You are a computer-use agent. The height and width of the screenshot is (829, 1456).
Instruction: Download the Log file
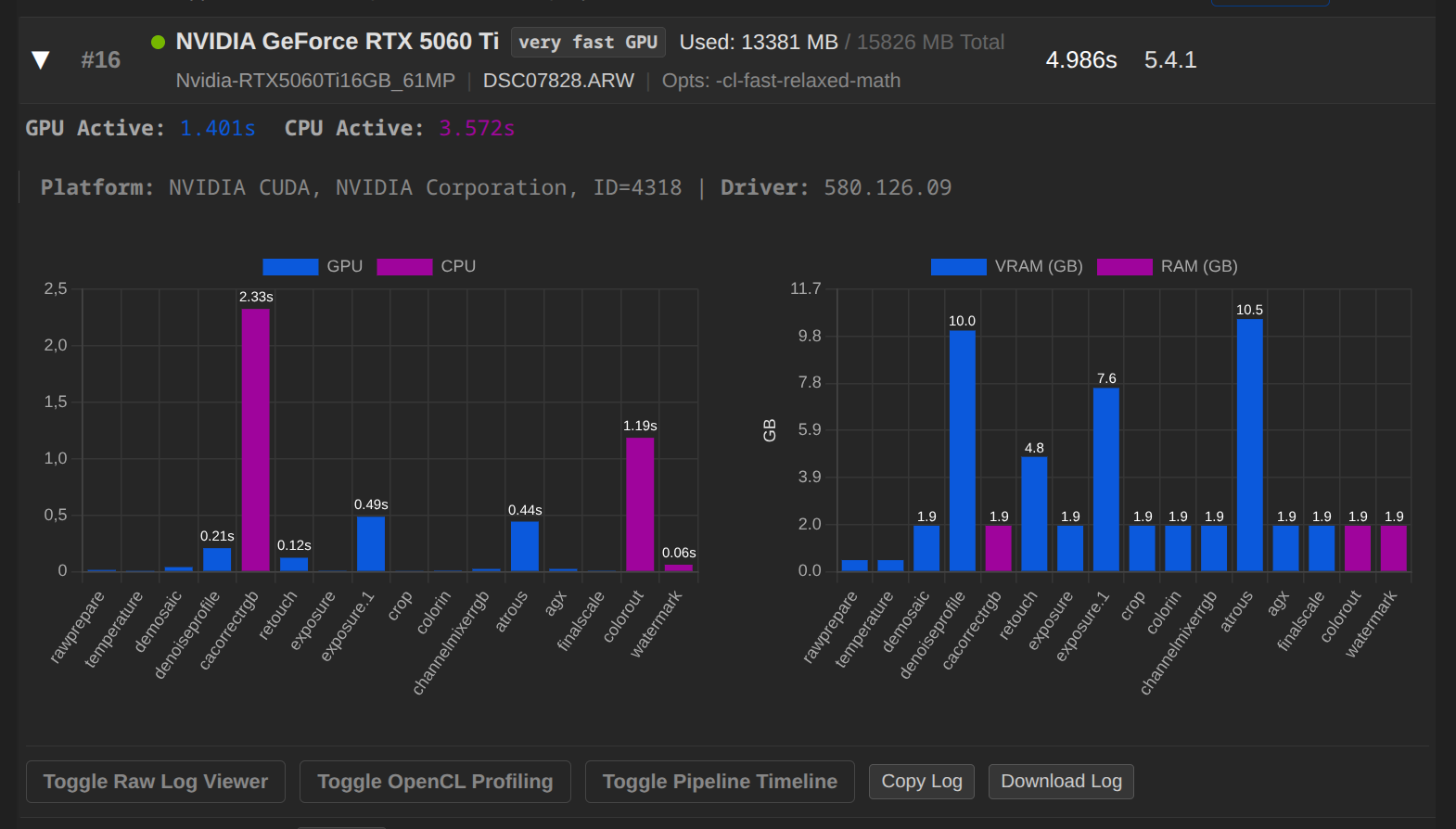(x=1061, y=782)
